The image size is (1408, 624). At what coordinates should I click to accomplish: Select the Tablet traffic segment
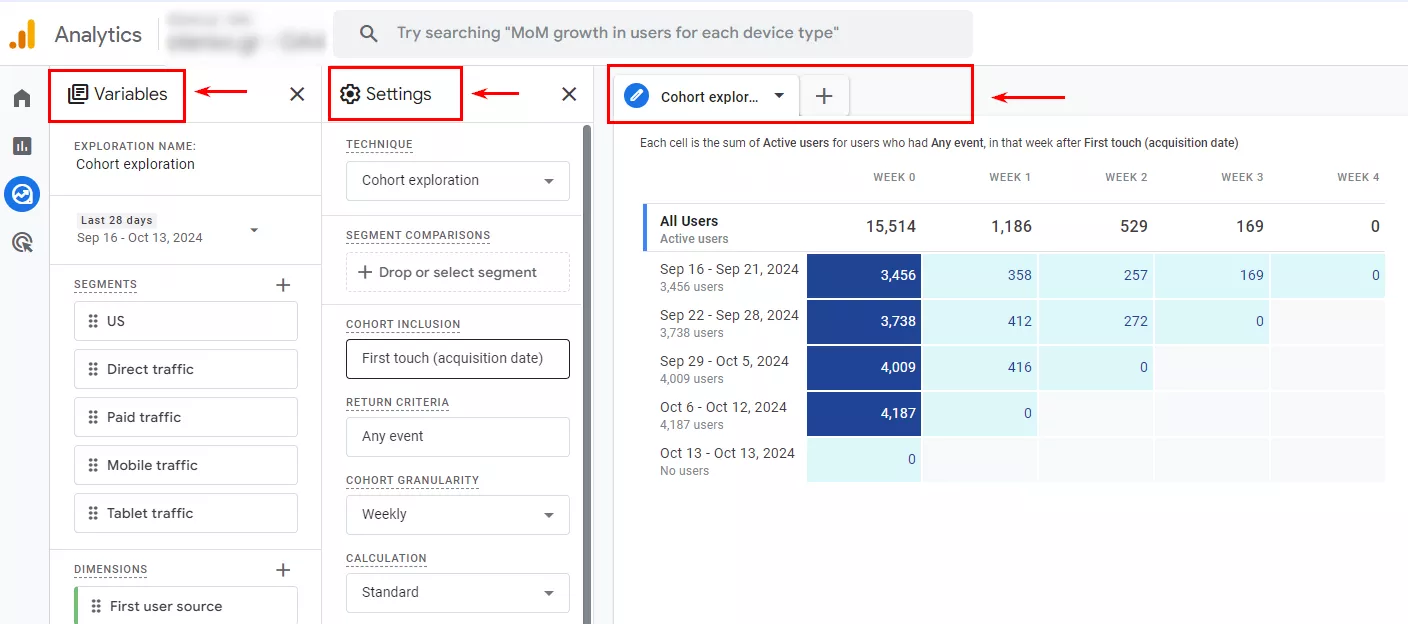pyautogui.click(x=186, y=513)
